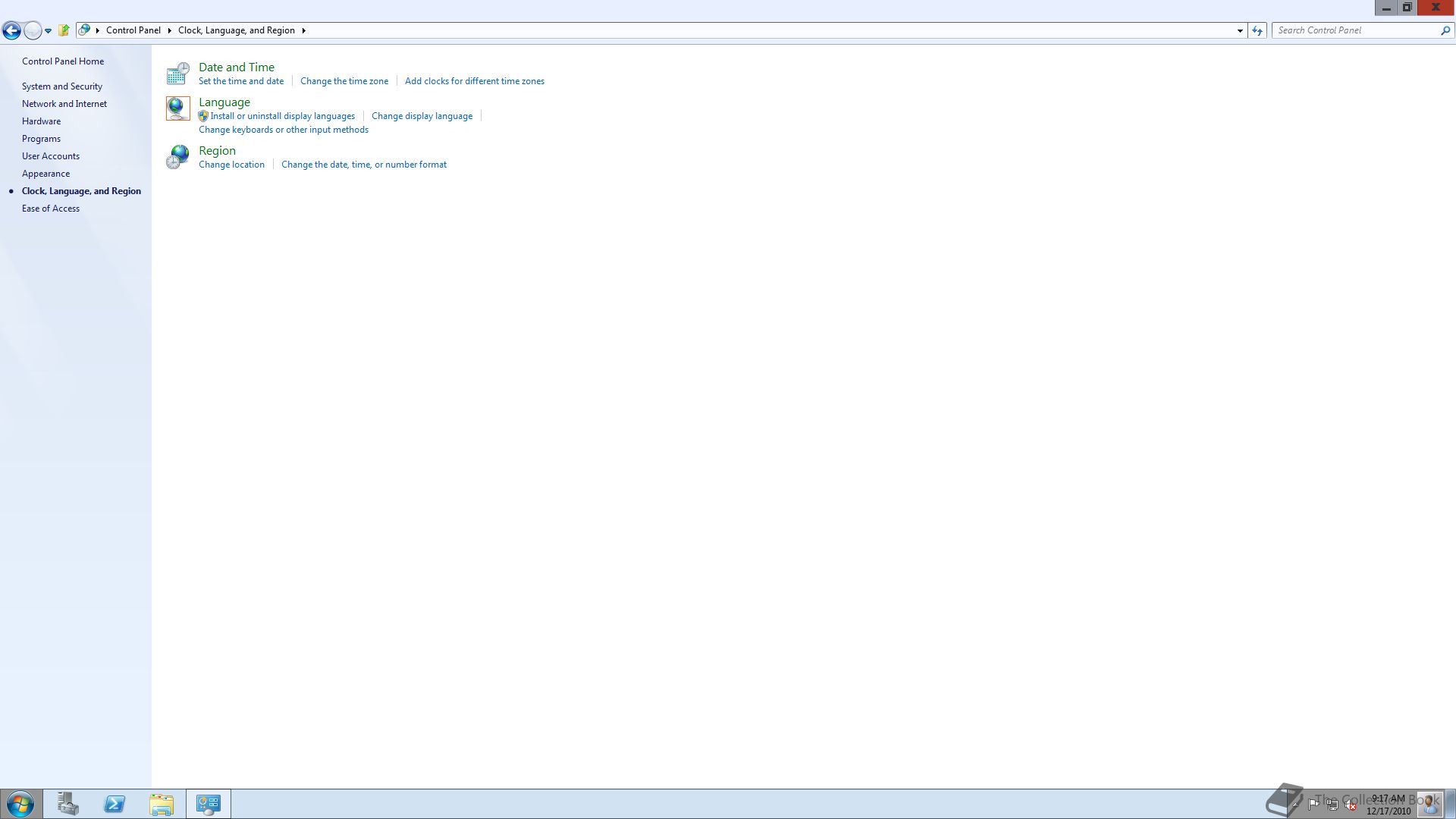Open the network tray icon
This screenshot has height=819, width=1456.
1332,805
